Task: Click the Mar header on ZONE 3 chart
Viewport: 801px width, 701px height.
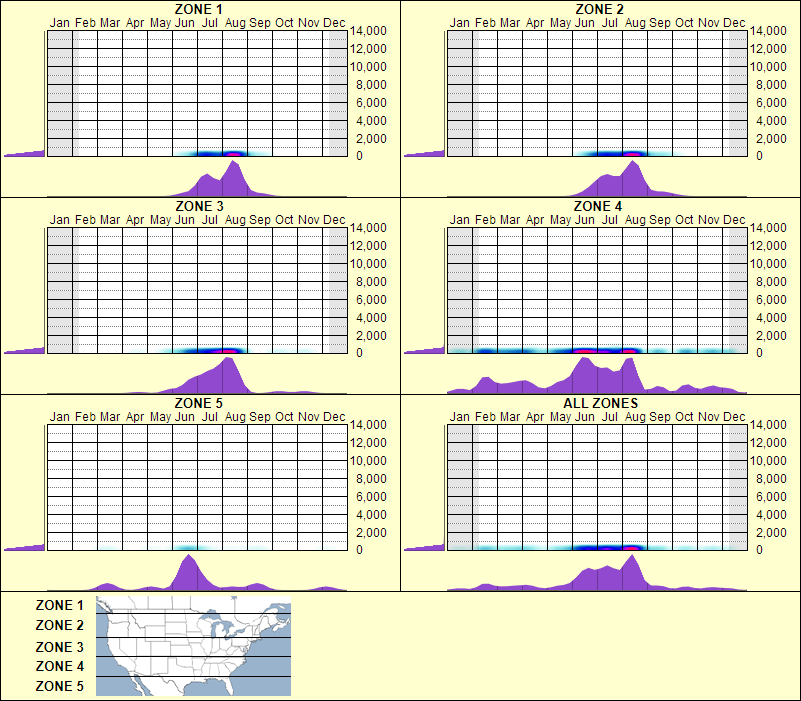Action: 111,217
